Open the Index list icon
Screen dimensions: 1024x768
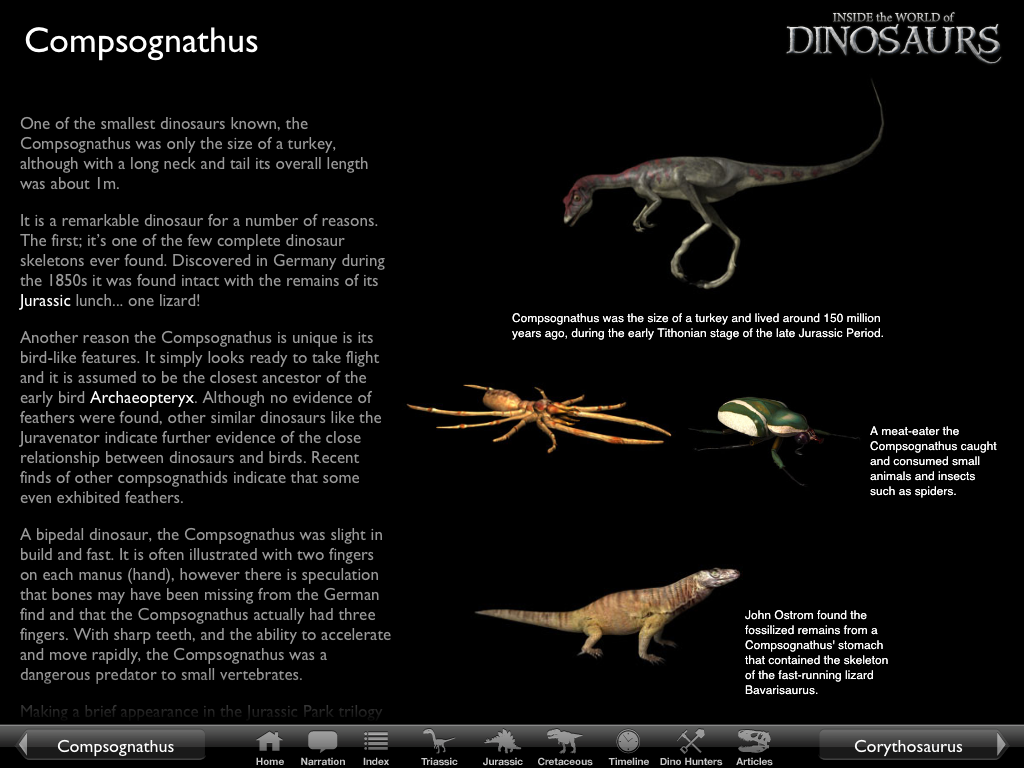point(376,748)
